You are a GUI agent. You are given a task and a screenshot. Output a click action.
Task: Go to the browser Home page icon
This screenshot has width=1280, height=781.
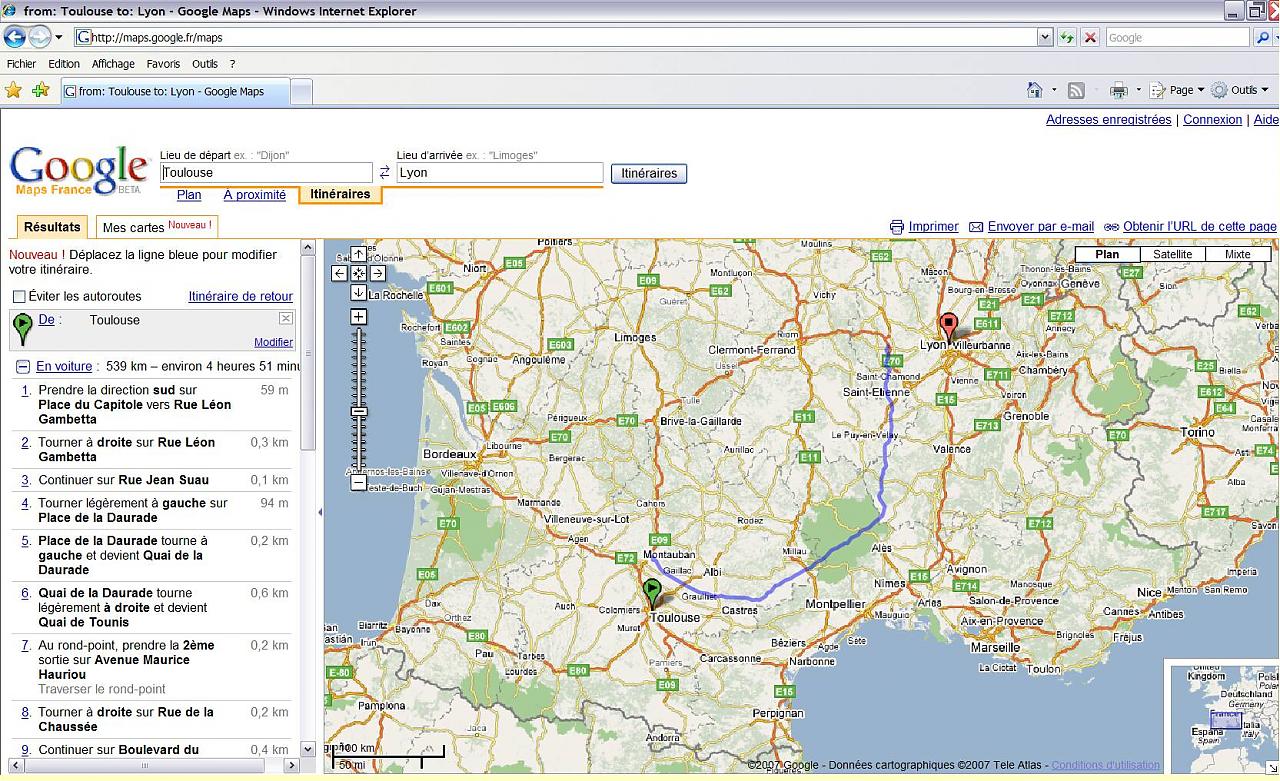pos(1035,90)
